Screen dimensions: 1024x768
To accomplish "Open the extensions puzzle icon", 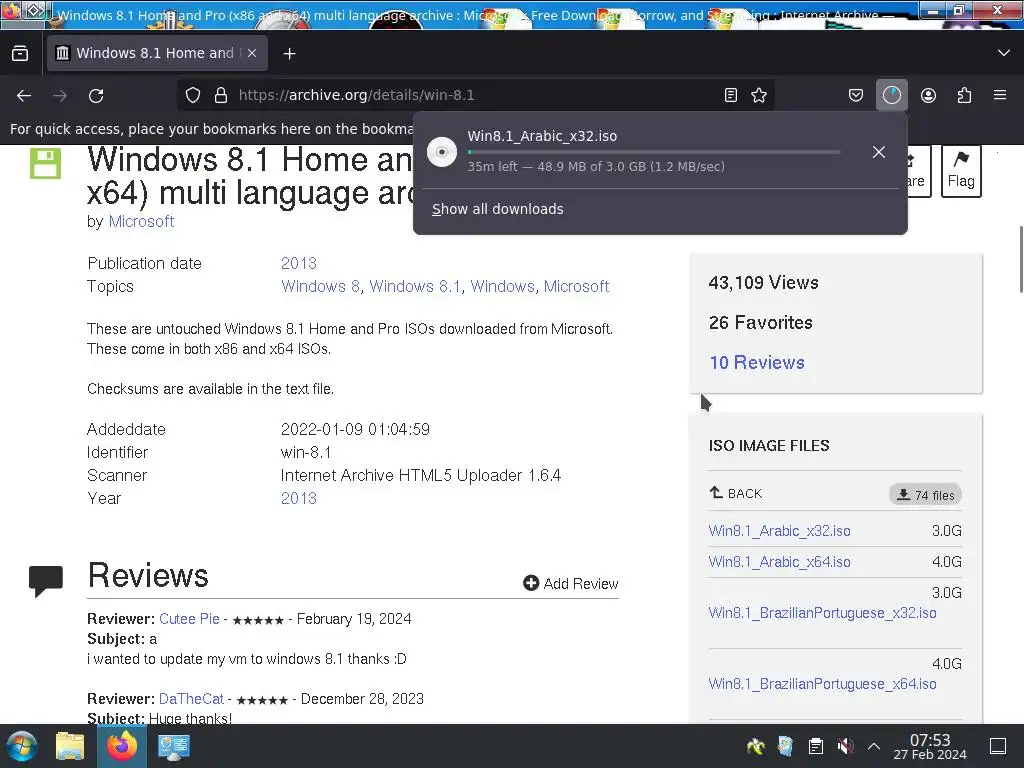I will (x=964, y=95).
